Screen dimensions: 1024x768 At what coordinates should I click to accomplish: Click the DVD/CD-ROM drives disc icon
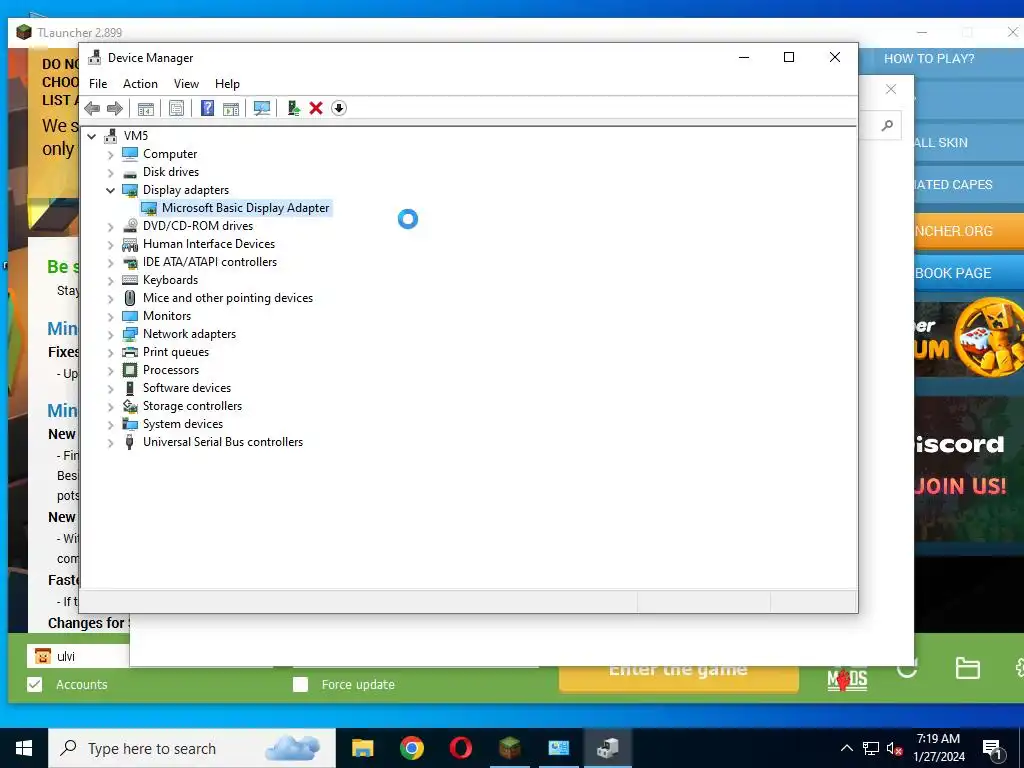point(130,225)
